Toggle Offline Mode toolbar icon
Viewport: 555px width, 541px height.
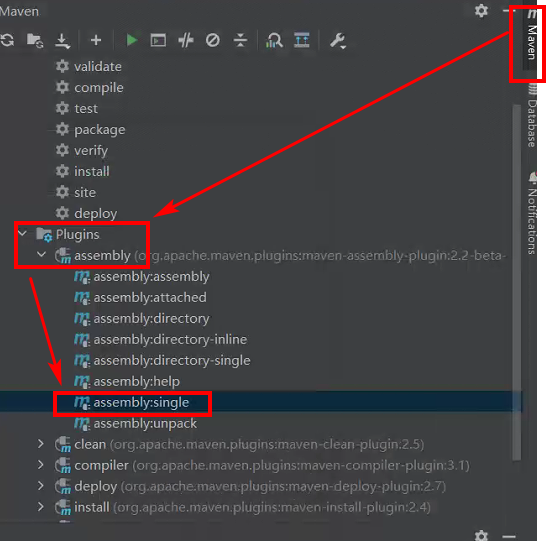pyautogui.click(x=186, y=40)
